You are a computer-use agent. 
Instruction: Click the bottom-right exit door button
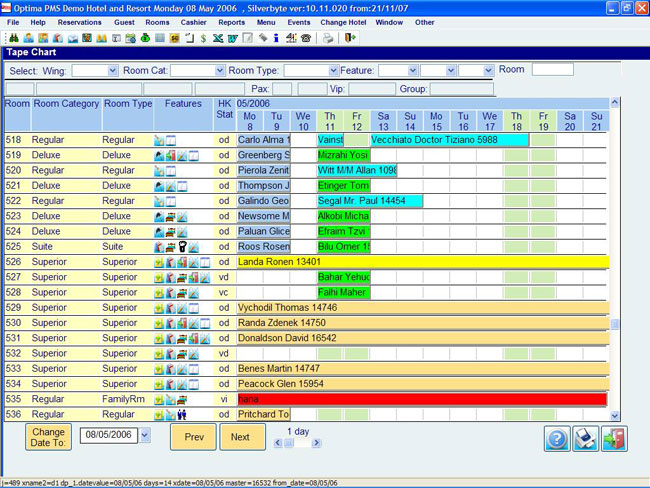[614, 439]
